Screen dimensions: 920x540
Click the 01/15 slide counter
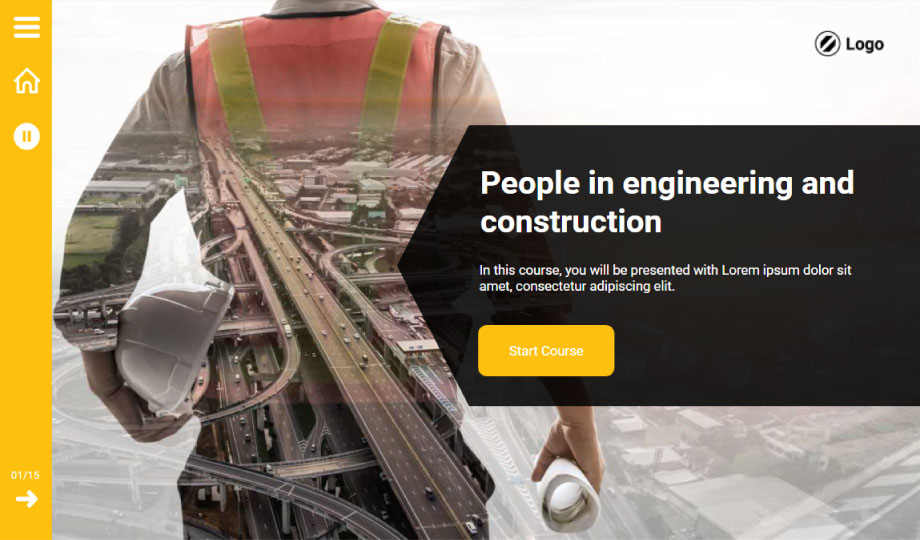(25, 475)
